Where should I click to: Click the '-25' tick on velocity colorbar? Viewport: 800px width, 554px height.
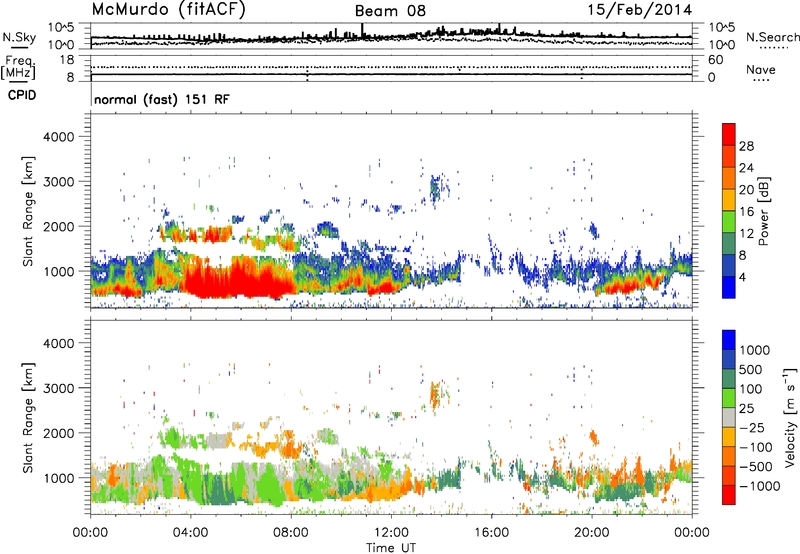753,428
